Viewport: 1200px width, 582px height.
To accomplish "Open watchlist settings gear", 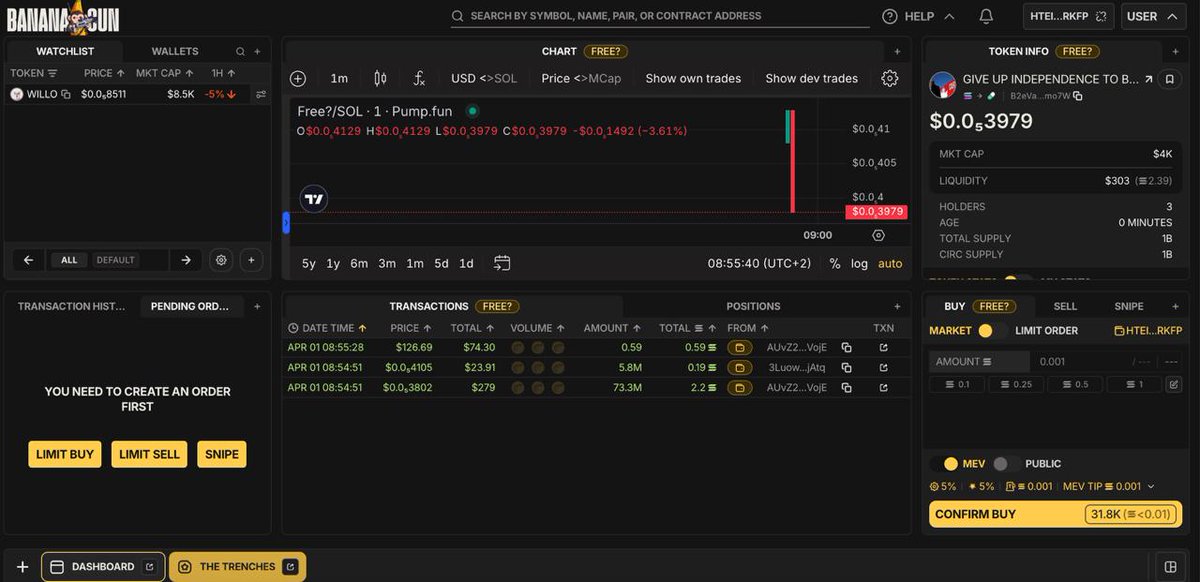I will click(x=222, y=260).
